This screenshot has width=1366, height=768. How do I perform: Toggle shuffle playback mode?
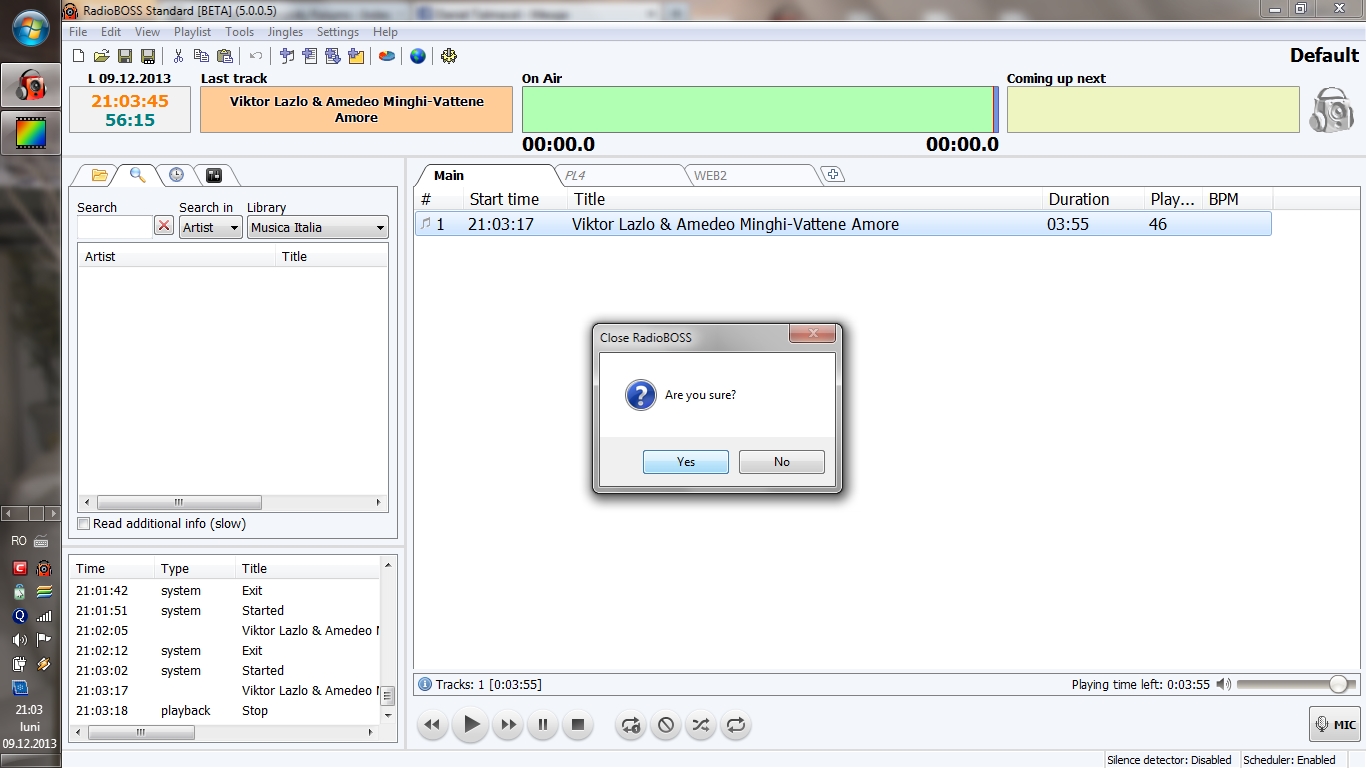[701, 725]
